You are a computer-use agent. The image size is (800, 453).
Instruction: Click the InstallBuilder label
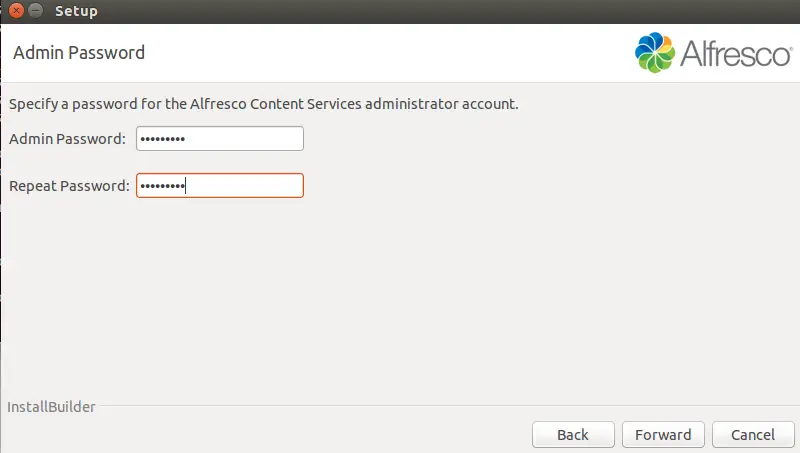click(x=51, y=407)
